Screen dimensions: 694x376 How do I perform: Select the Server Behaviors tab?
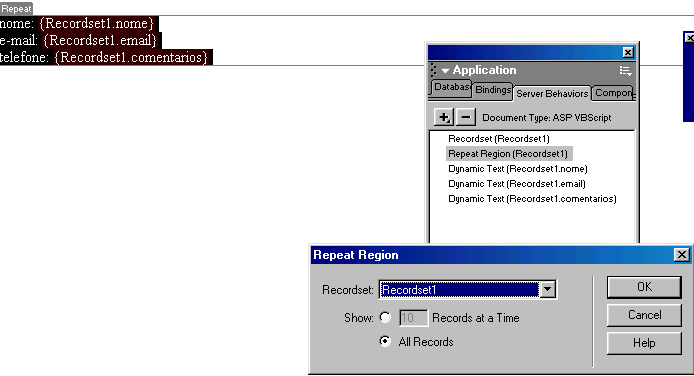(x=552, y=94)
